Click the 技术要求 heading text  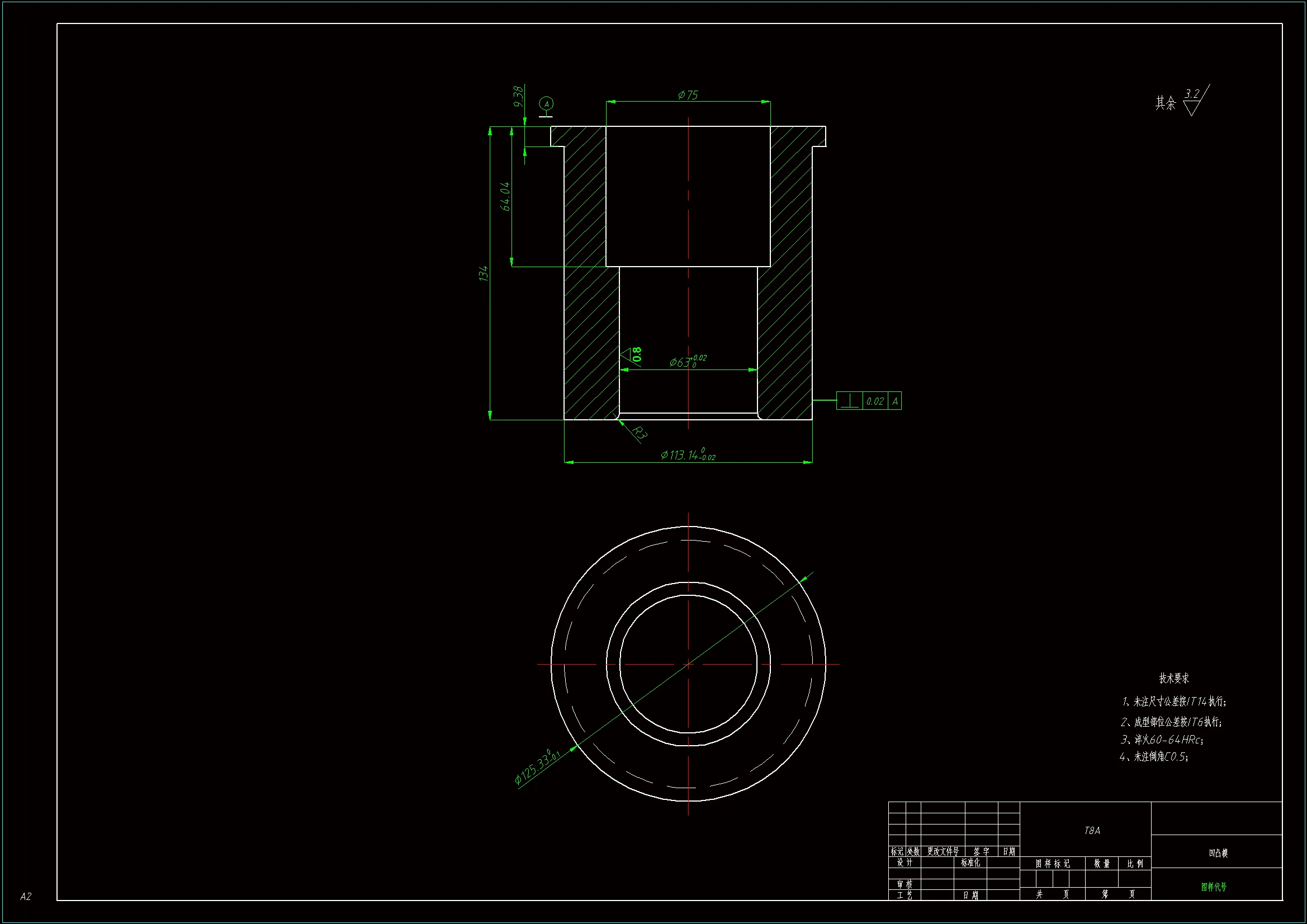(x=1174, y=678)
